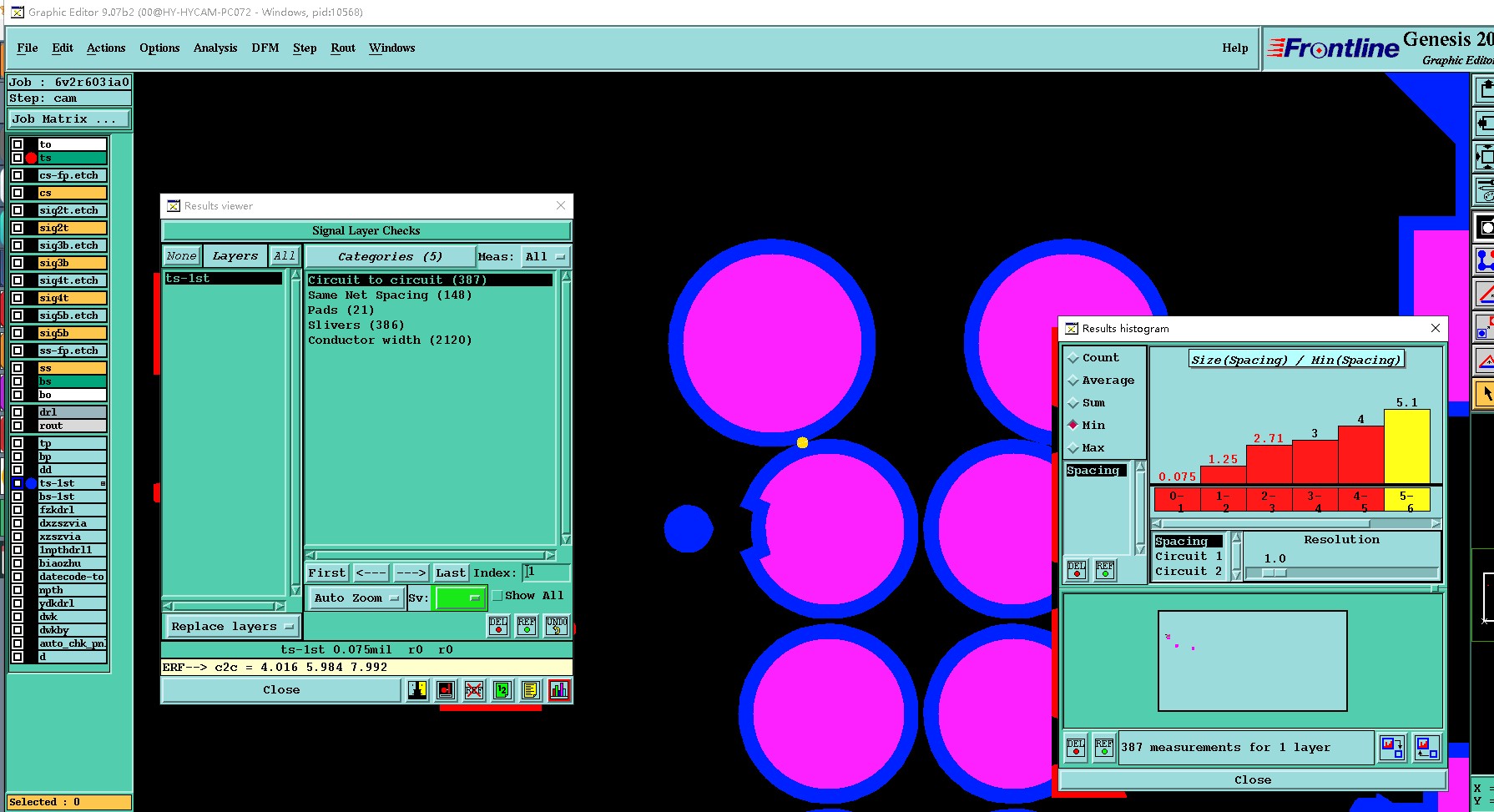Toggle checkbox for layer cs-fp.etch
The height and width of the screenshot is (812, 1494).
tap(18, 175)
